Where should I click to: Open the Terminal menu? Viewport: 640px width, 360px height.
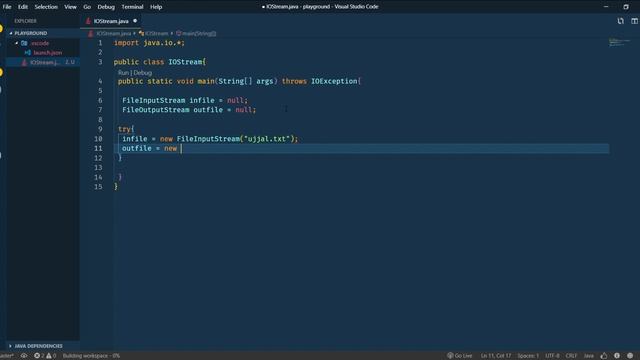(x=132, y=7)
